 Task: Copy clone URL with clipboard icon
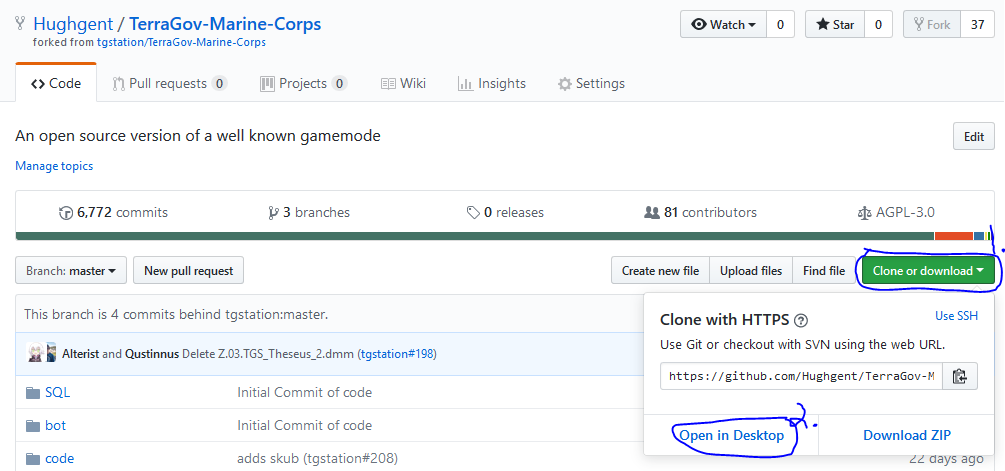coord(959,376)
